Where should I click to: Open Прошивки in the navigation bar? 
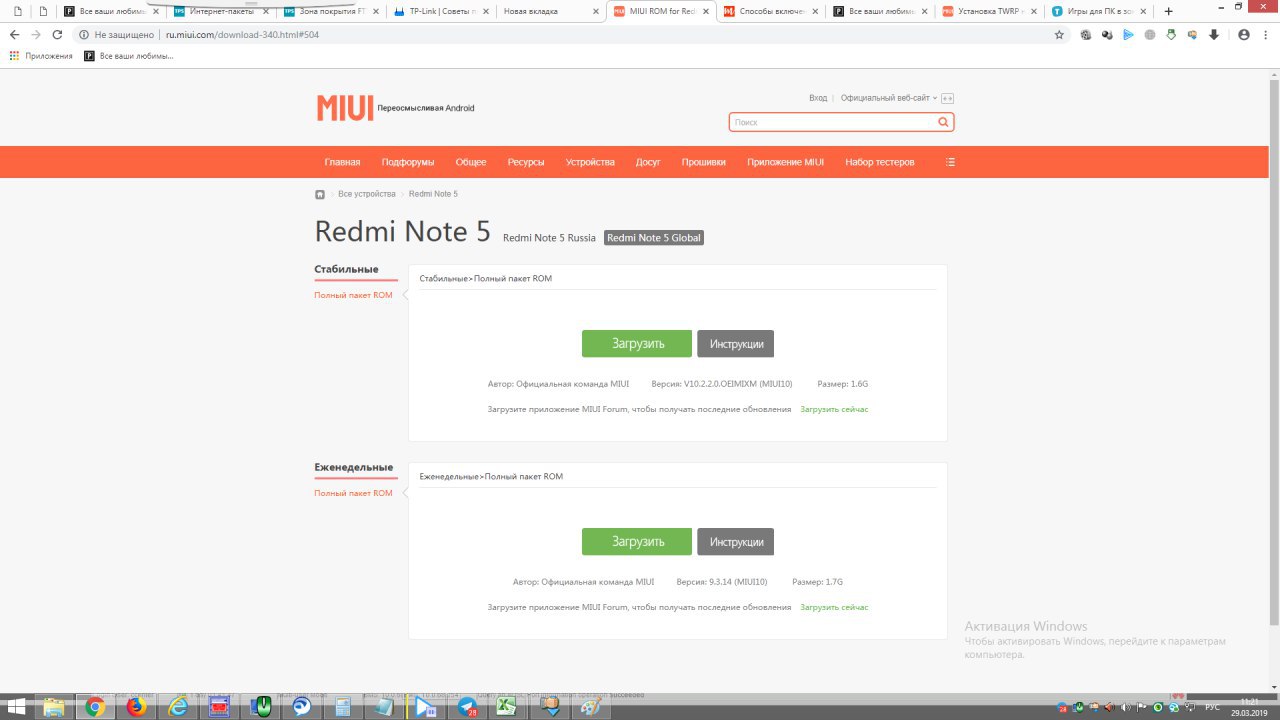pyautogui.click(x=704, y=162)
